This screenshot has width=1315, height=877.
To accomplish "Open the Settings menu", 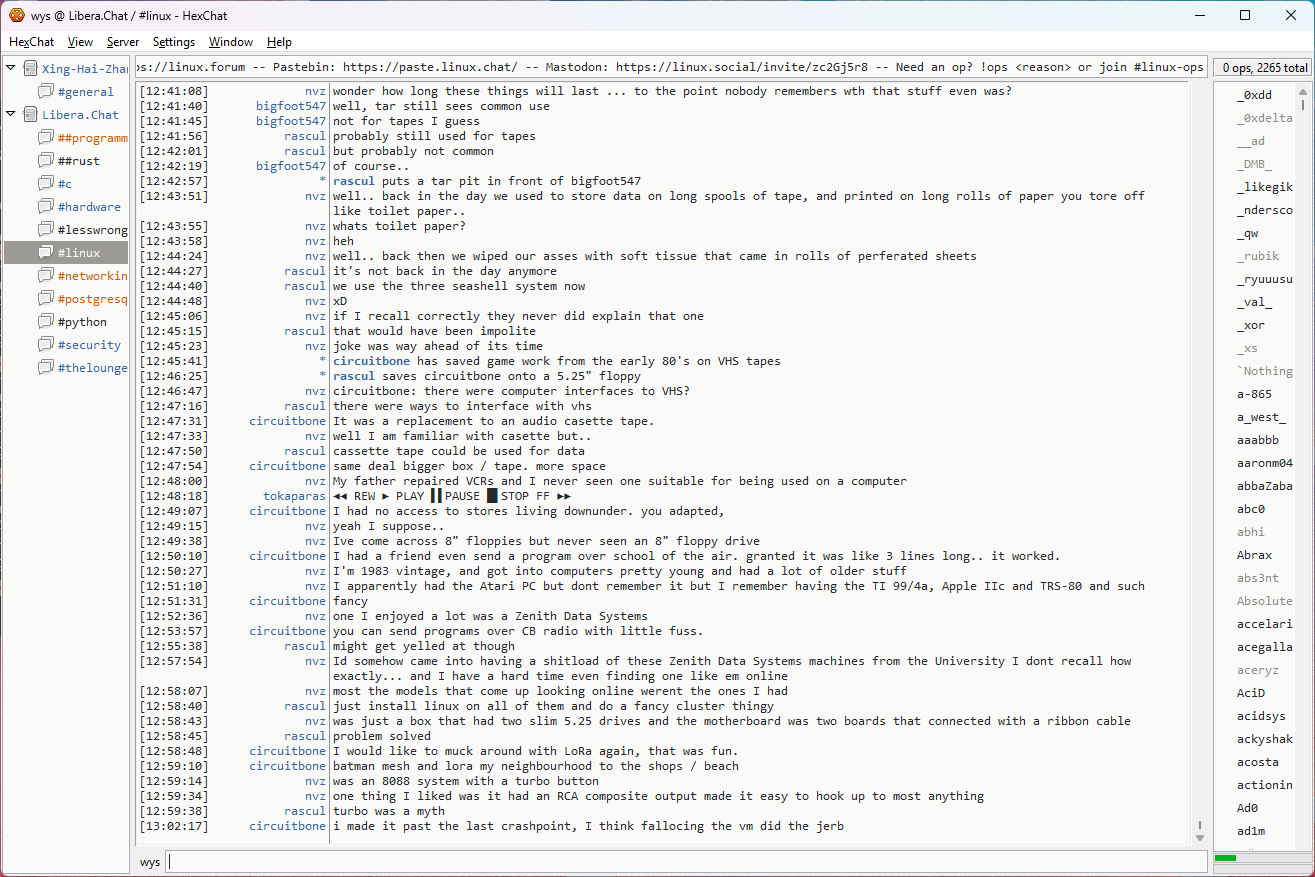I will pos(174,42).
